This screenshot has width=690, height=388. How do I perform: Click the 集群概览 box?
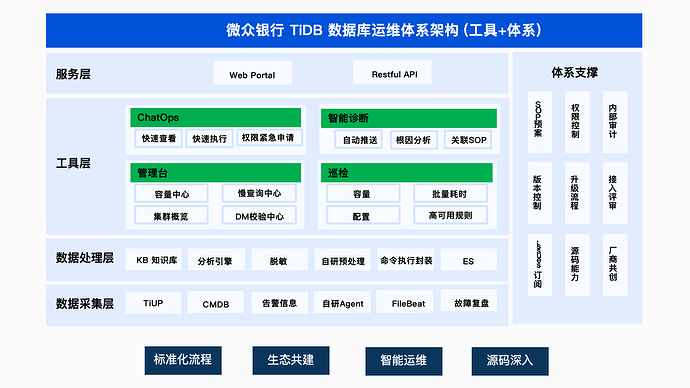tap(171, 216)
